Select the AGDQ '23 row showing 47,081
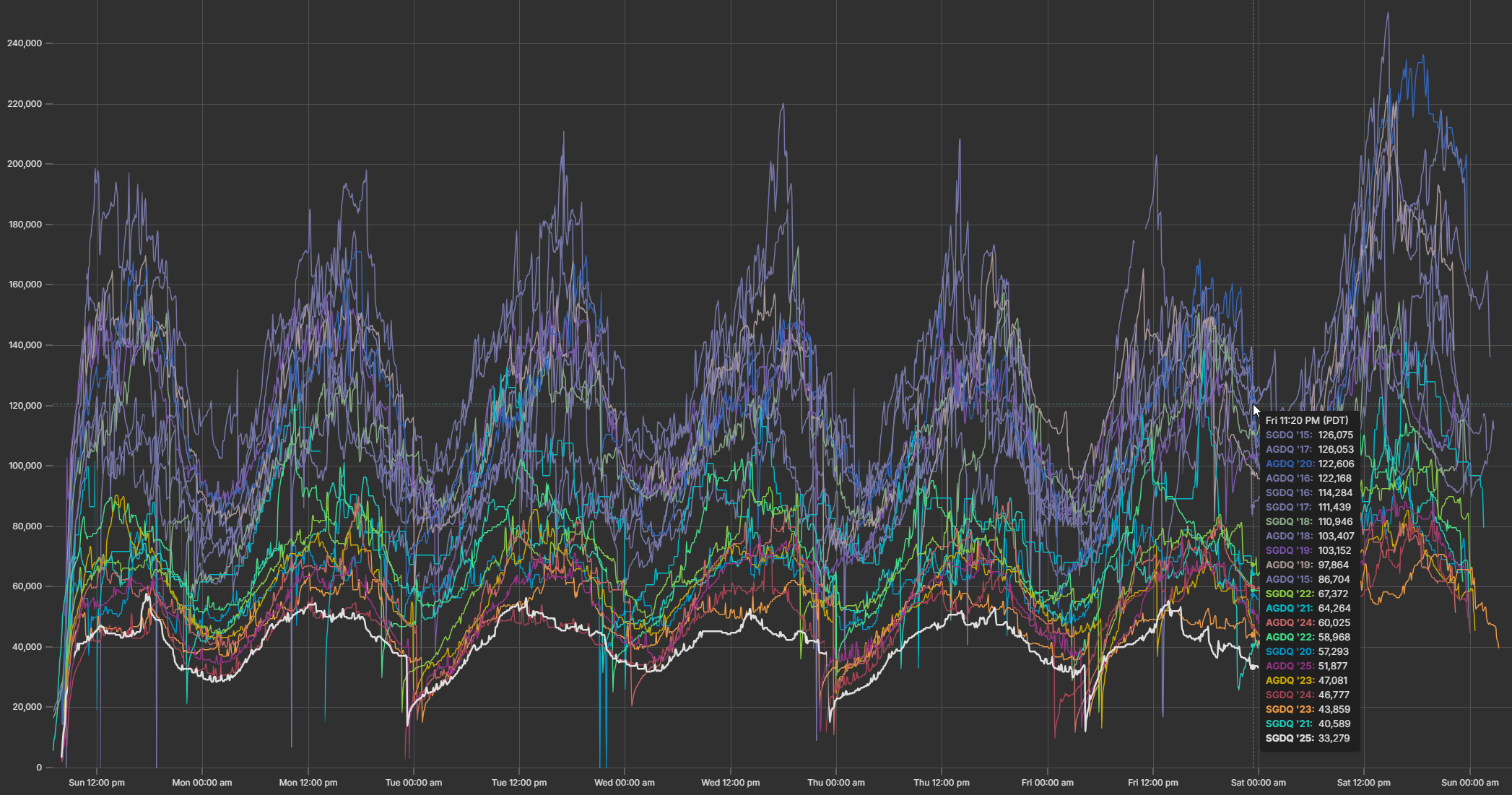The image size is (1512, 795). [1308, 680]
